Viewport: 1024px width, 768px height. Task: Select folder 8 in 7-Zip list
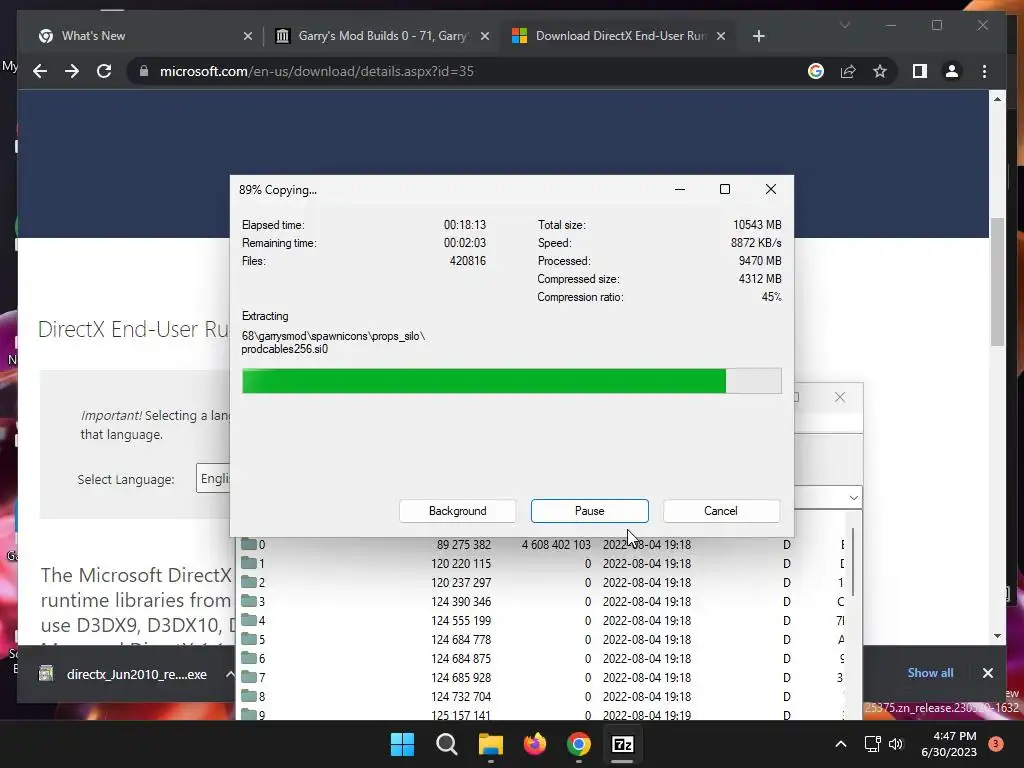coord(542,696)
